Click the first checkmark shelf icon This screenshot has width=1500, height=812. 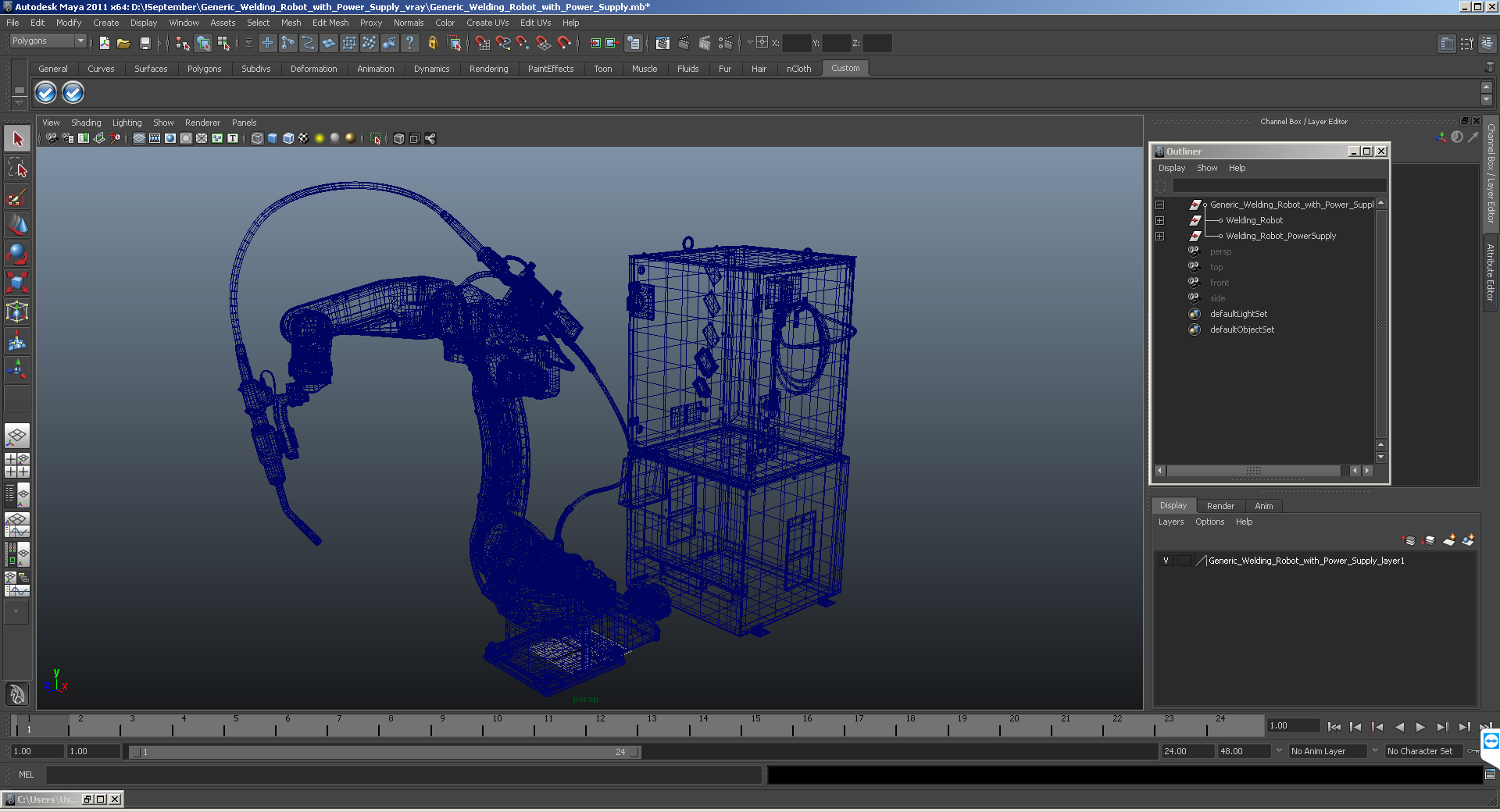tap(46, 93)
